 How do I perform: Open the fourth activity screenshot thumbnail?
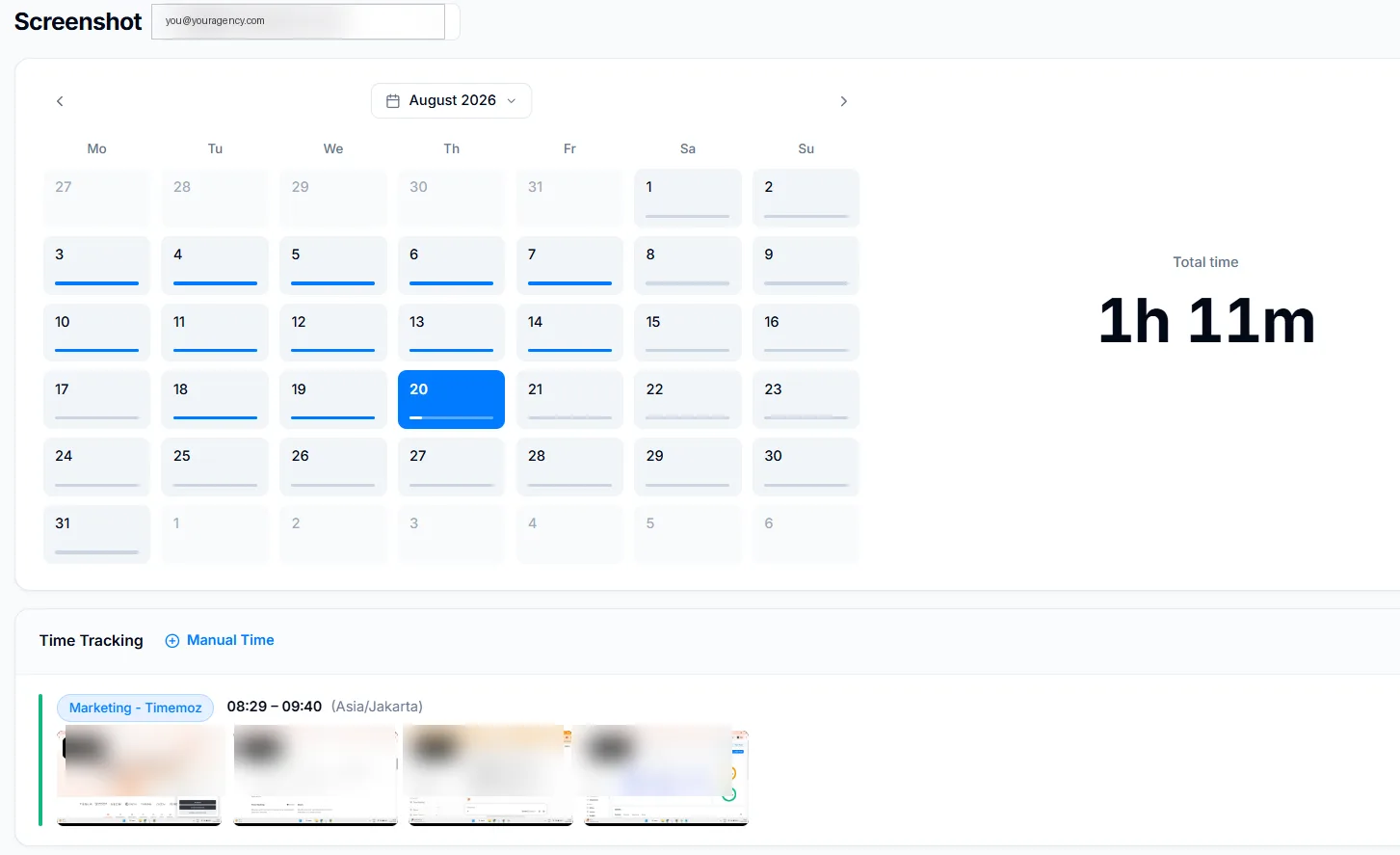(x=667, y=776)
